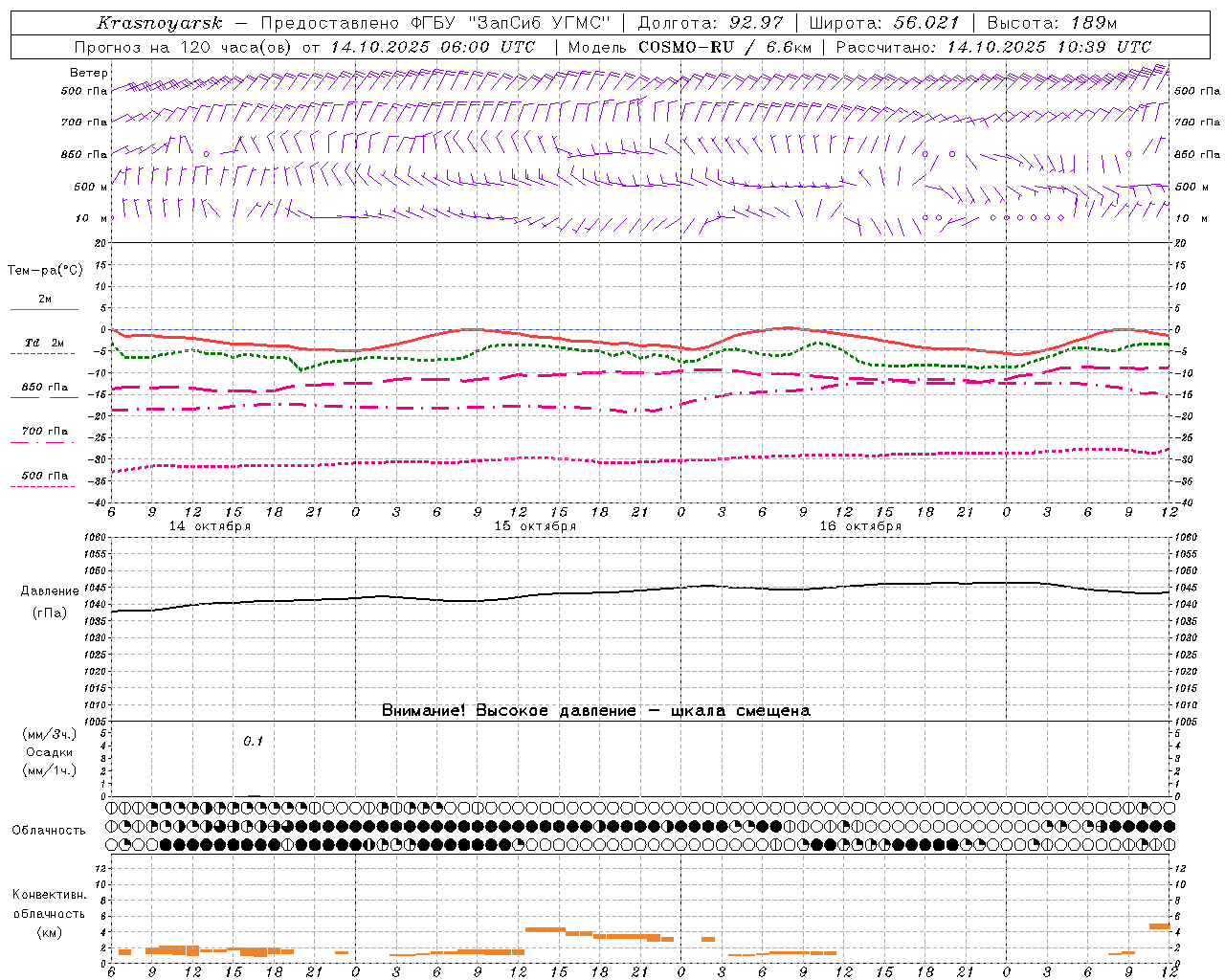1225x980 pixels.
Task: Click the "(мм/3ч.)" precipitation unit label
Action: click(50, 734)
